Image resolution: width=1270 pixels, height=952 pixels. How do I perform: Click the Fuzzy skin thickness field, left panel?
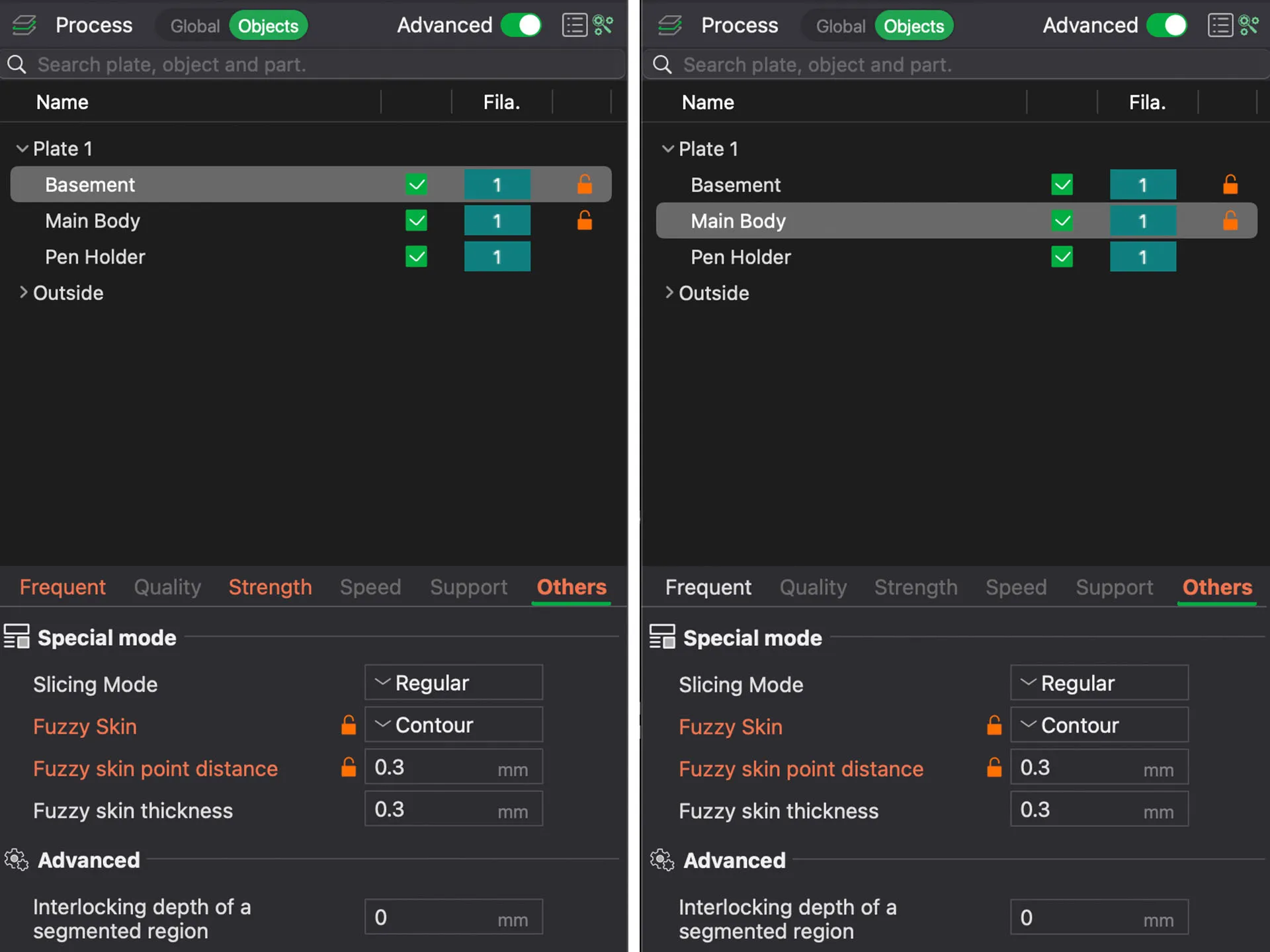[454, 809]
